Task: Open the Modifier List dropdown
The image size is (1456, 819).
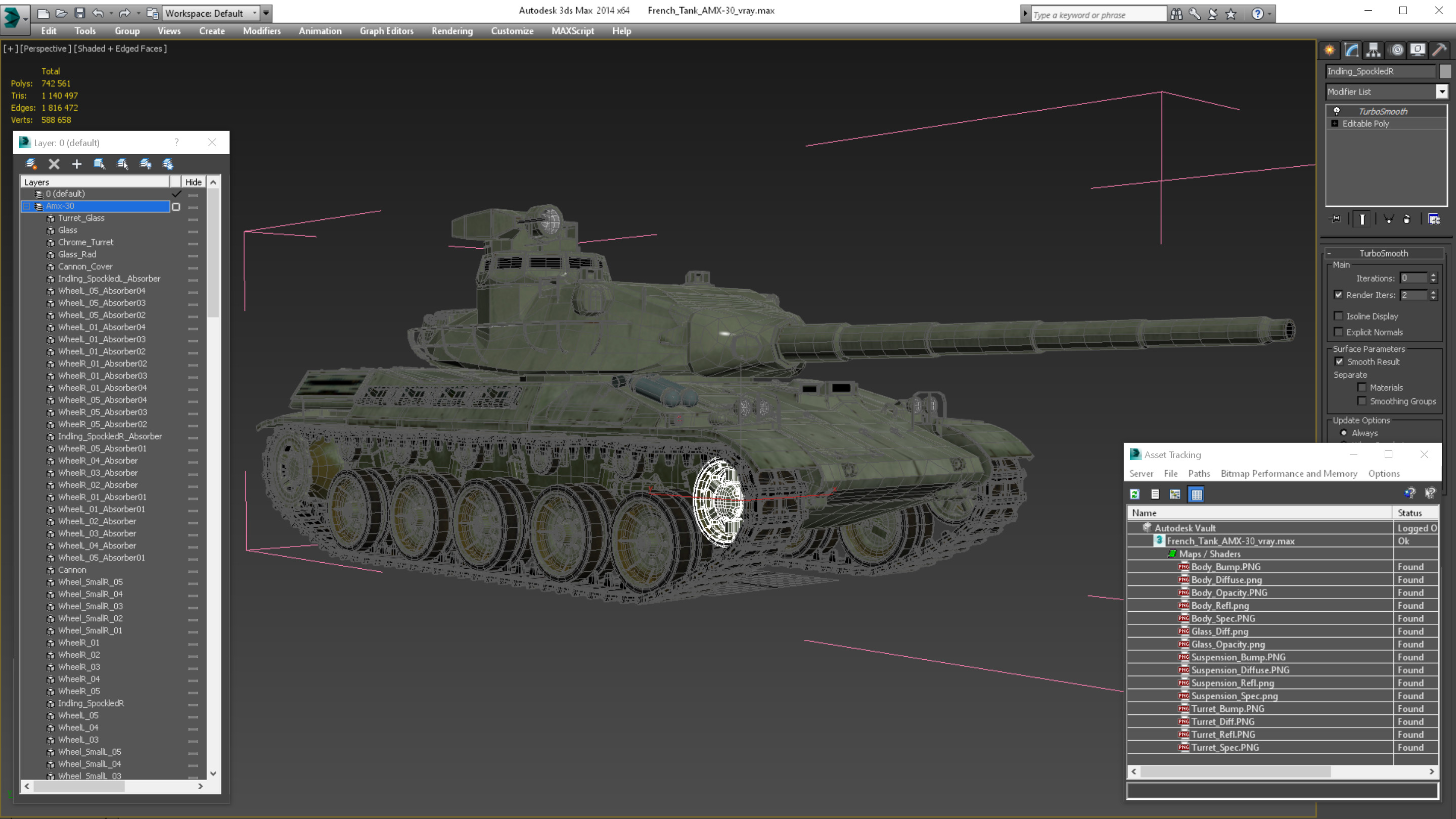Action: click(x=1442, y=92)
